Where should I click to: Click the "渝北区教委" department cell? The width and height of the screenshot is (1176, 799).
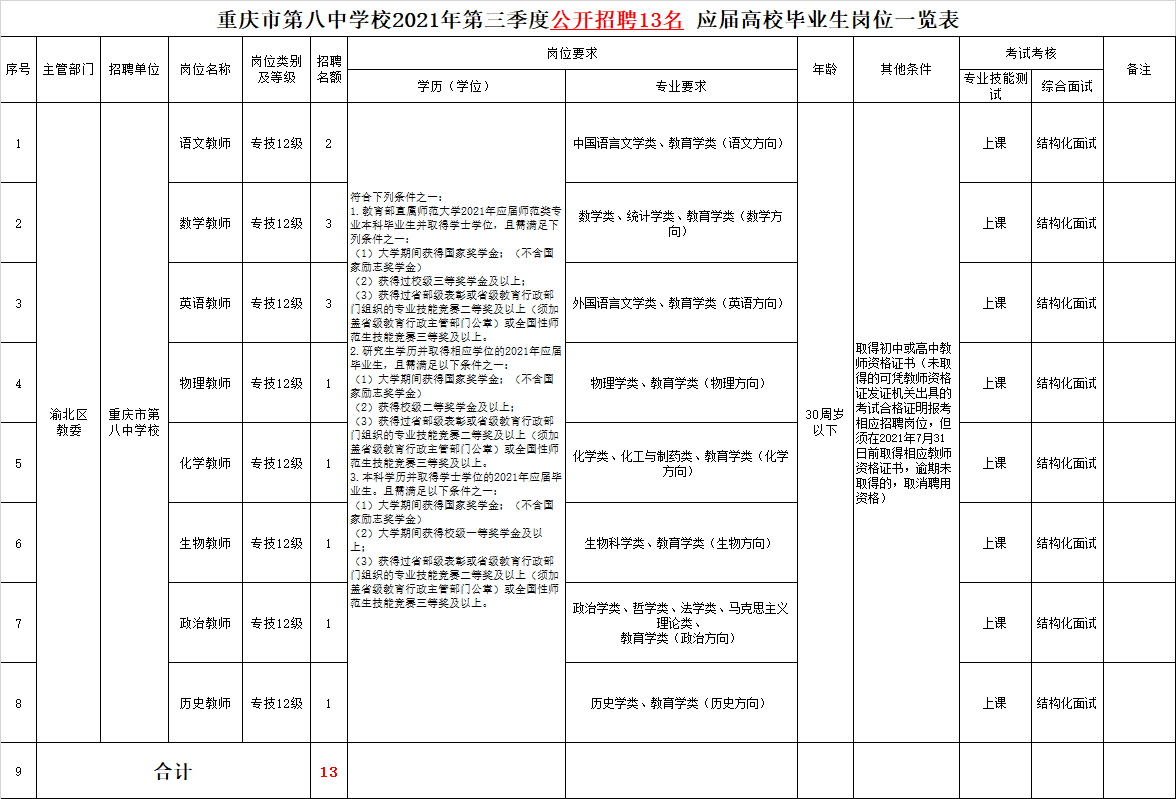pos(68,422)
